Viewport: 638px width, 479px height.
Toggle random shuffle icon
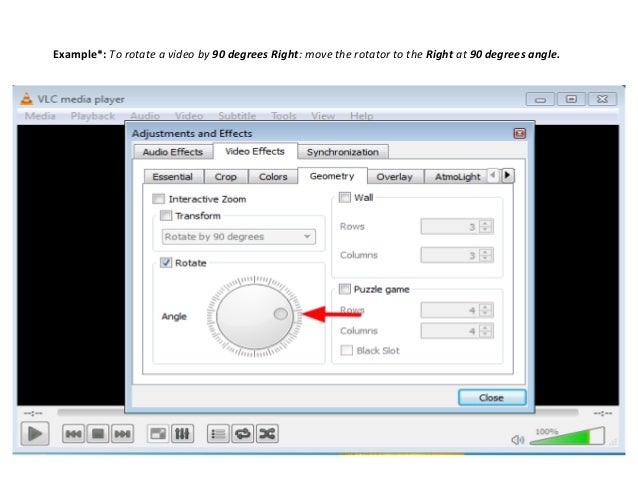(x=267, y=434)
